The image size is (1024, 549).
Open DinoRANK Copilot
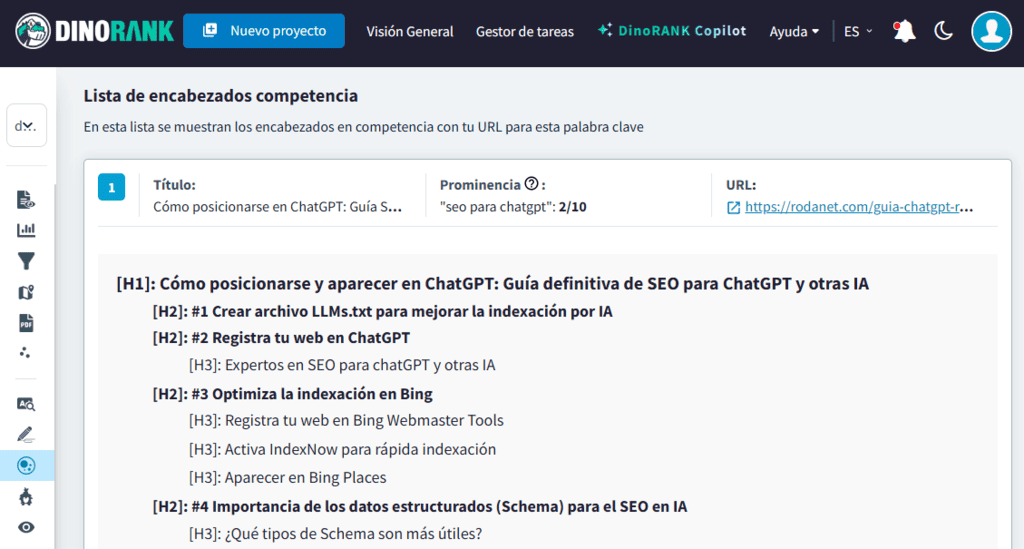click(x=672, y=31)
